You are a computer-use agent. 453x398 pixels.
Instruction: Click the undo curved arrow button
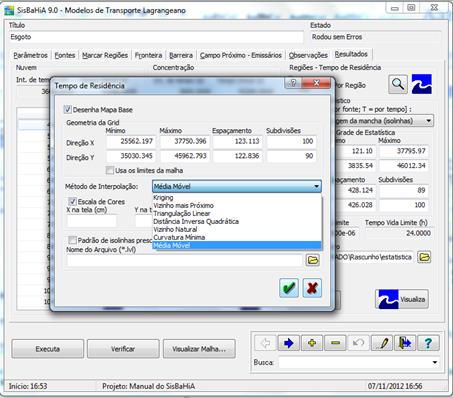click(x=358, y=343)
